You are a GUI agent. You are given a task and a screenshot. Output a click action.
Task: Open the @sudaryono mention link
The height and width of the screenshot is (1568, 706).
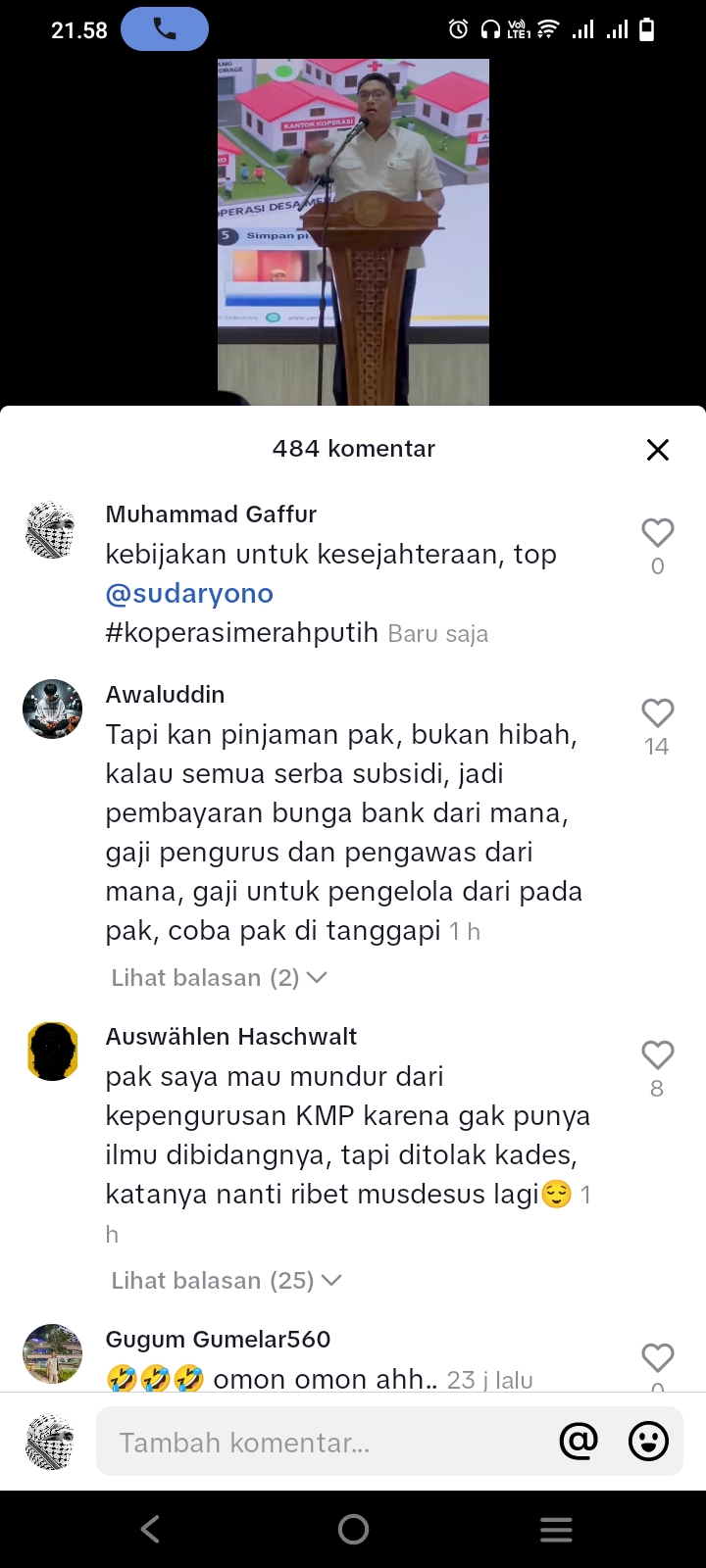tap(189, 594)
